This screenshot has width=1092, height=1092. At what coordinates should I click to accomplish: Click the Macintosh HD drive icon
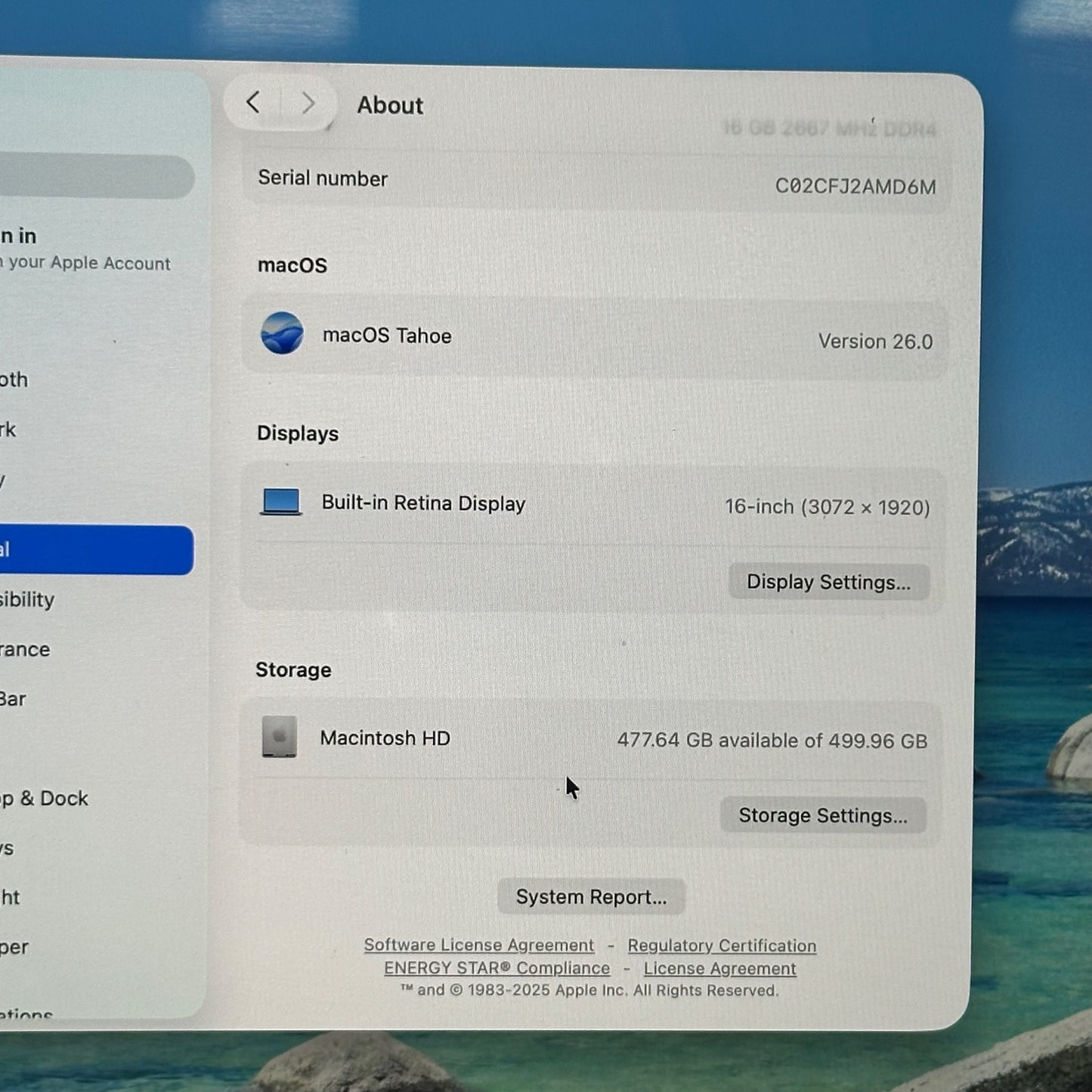pos(279,737)
